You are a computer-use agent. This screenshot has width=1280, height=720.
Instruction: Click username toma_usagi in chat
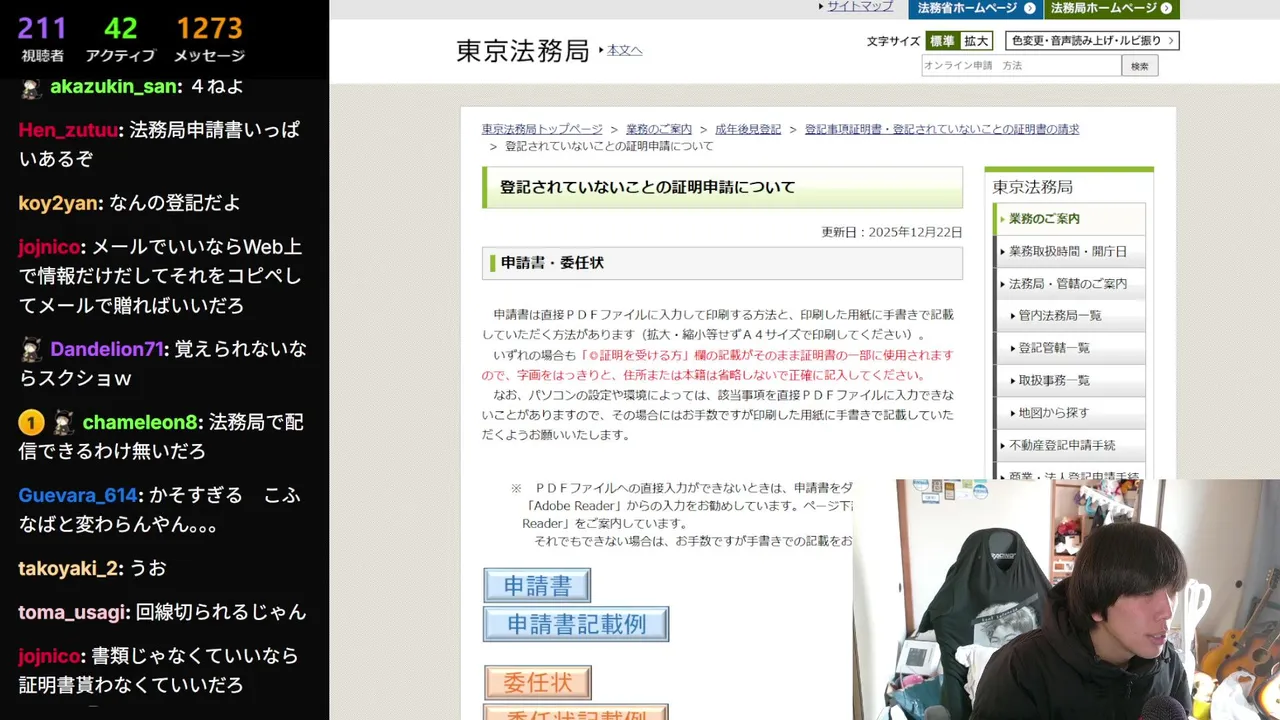pos(72,612)
